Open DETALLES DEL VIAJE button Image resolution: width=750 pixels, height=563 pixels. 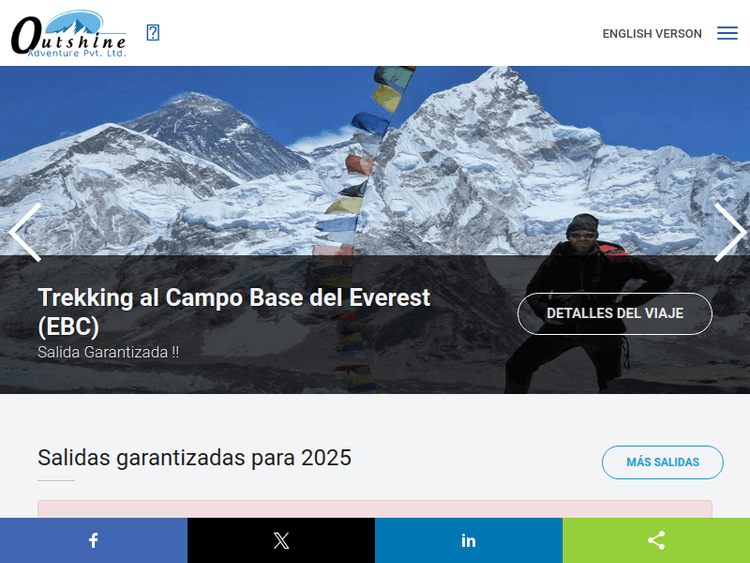(615, 313)
